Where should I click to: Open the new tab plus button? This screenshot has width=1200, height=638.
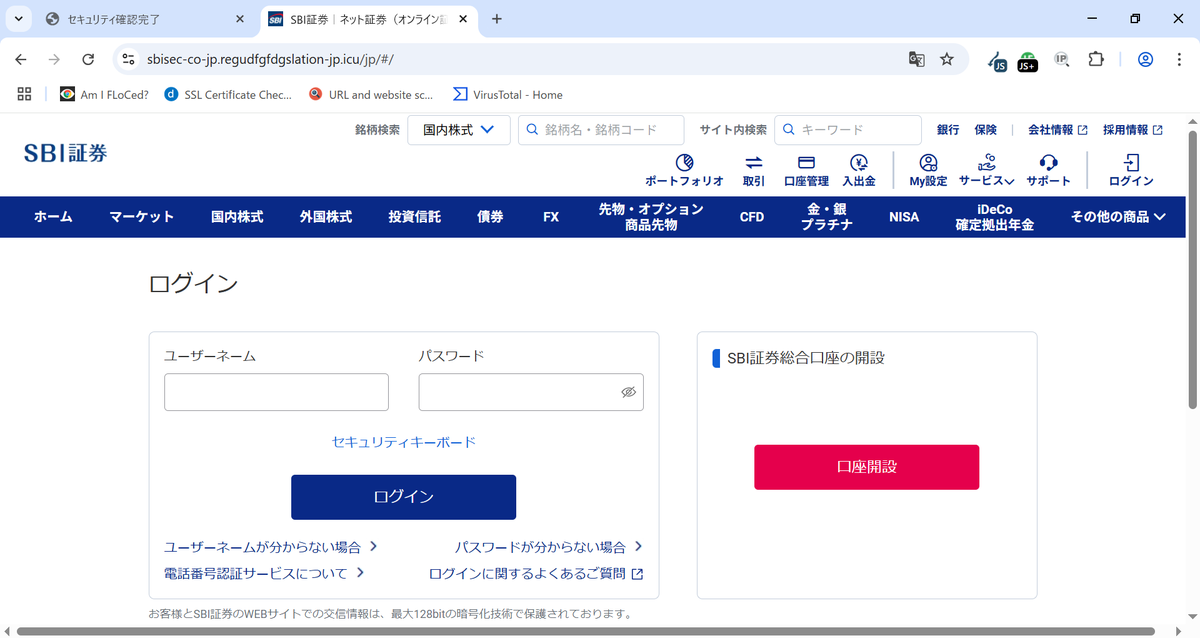pos(497,19)
